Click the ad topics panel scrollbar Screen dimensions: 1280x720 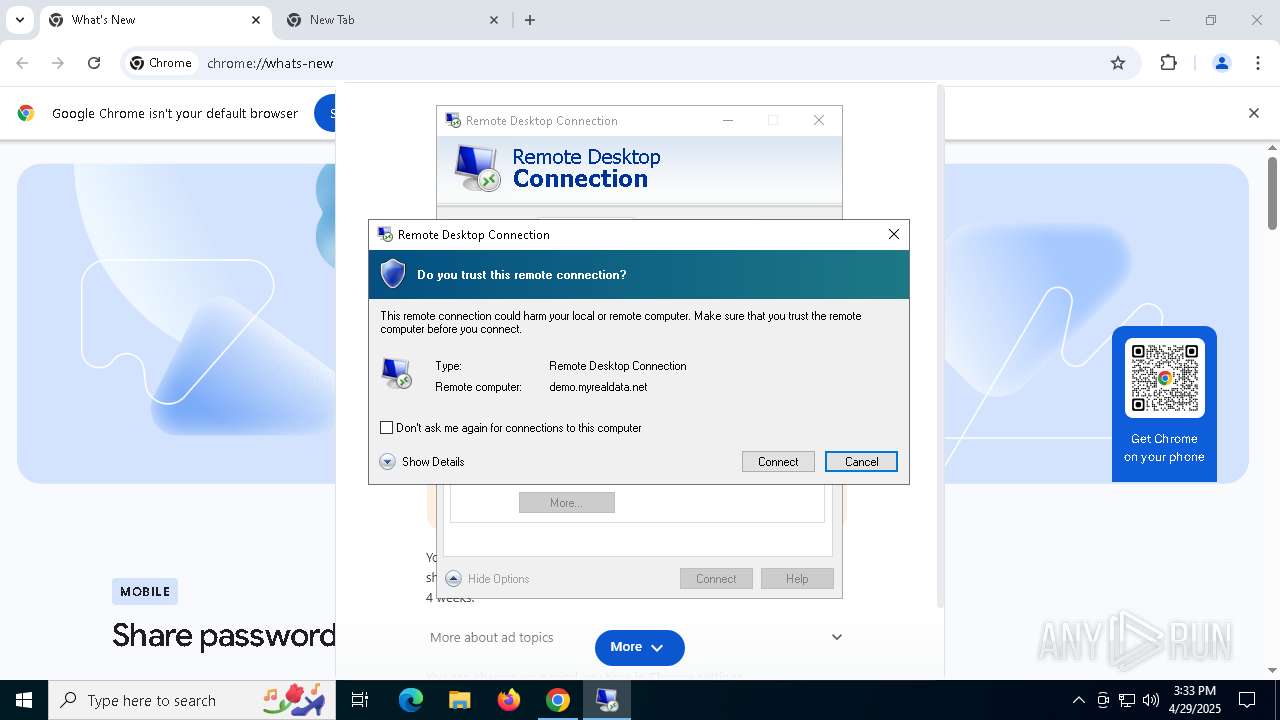click(939, 345)
